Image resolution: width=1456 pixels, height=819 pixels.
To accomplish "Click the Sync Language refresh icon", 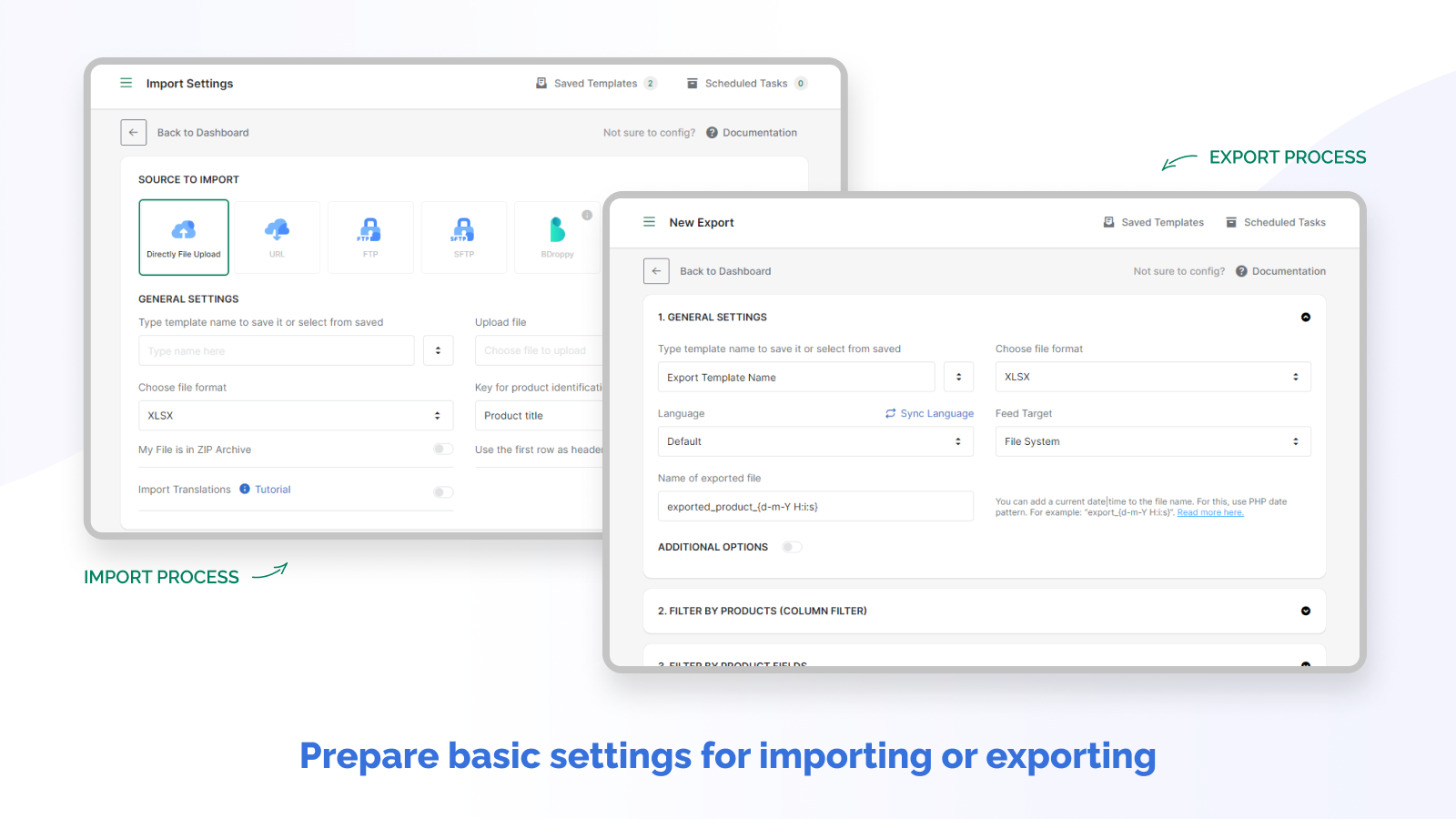I will pyautogui.click(x=890, y=413).
